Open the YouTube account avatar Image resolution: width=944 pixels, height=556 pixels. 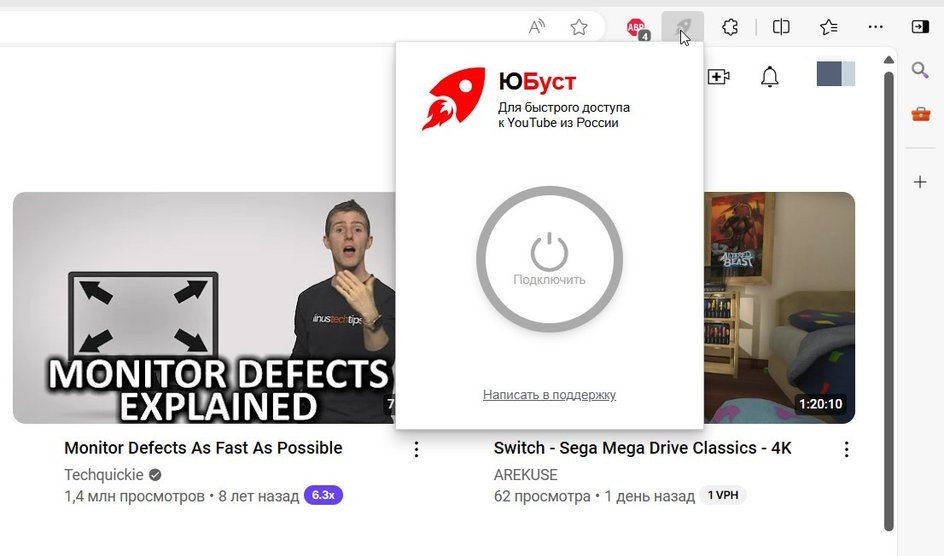point(836,74)
